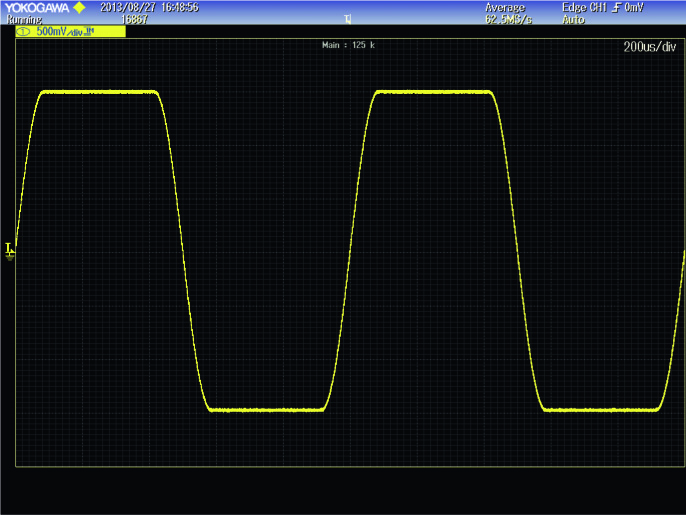Select the CH1 500mV/div channel label
Image resolution: width=686 pixels, height=515 pixels.
click(70, 32)
